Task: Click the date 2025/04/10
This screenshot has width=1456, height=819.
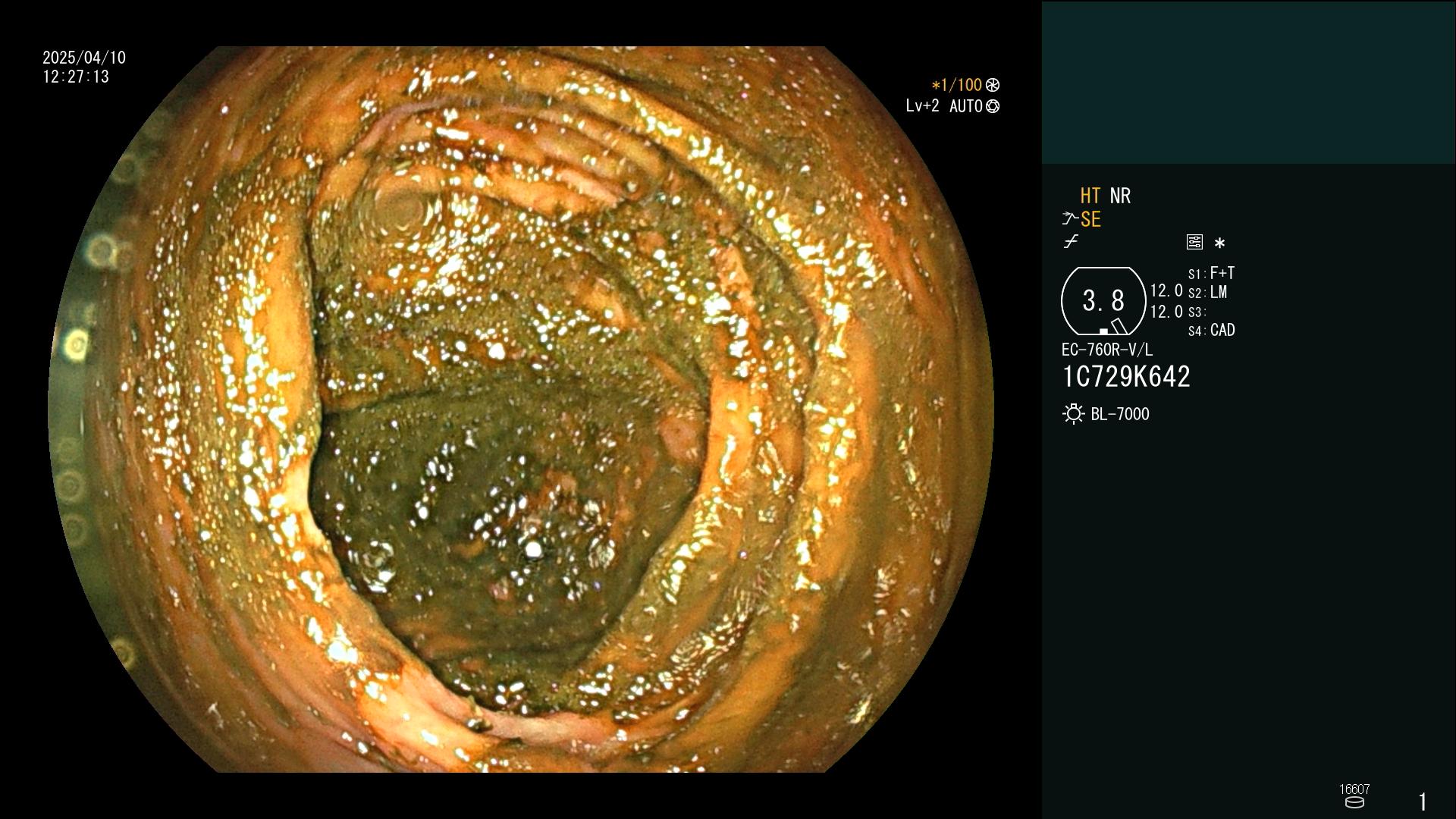Action: (x=84, y=58)
